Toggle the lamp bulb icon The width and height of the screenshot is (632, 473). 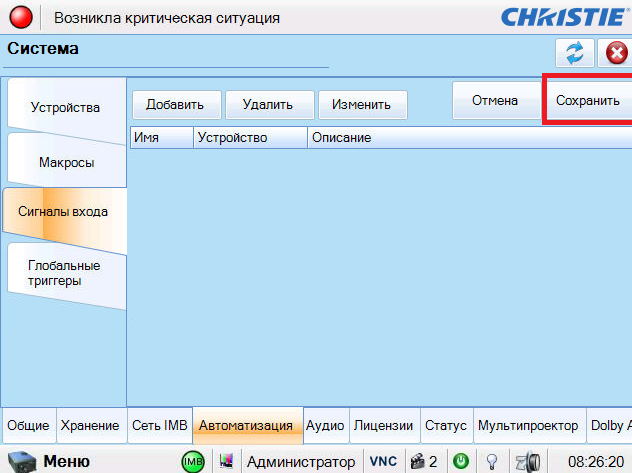(492, 462)
